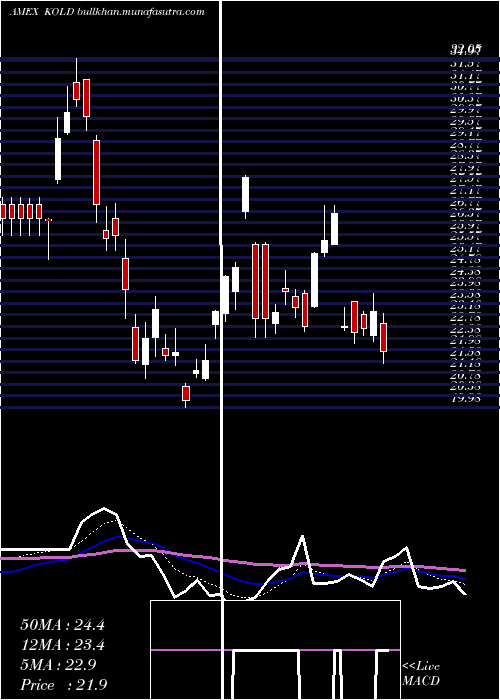The height and width of the screenshot is (700, 500).
Task: Click the AMEX KOLD bullkhan.munafasutra.com title text
Action: coord(107,12)
